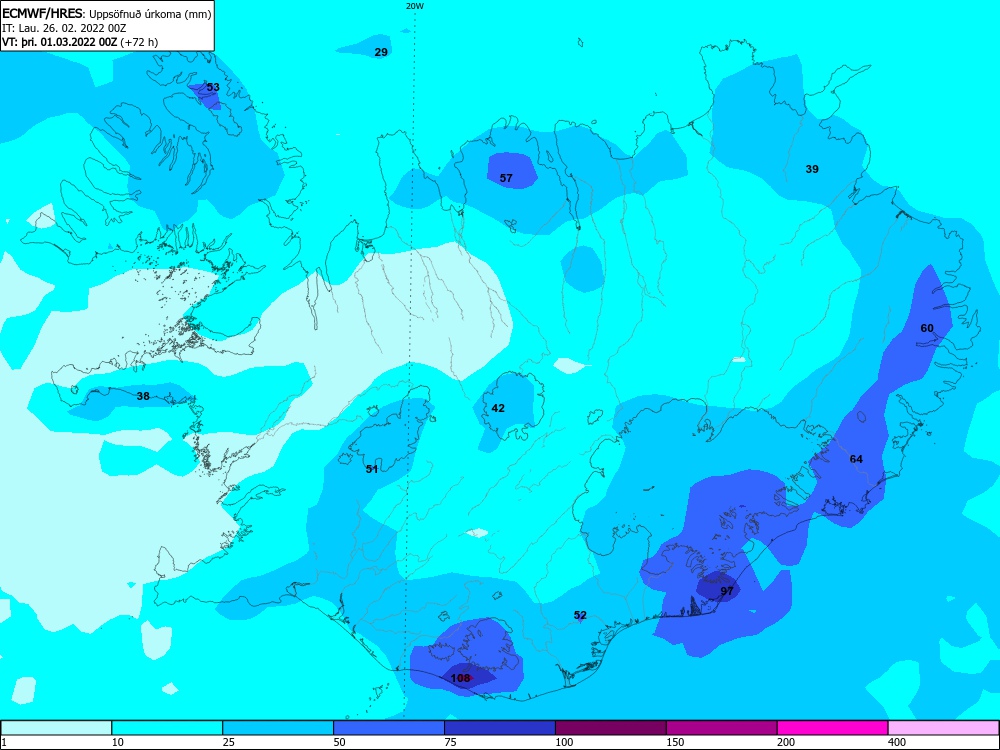The width and height of the screenshot is (1000, 750).
Task: Click the 42 precipitation value label
Action: coord(498,408)
